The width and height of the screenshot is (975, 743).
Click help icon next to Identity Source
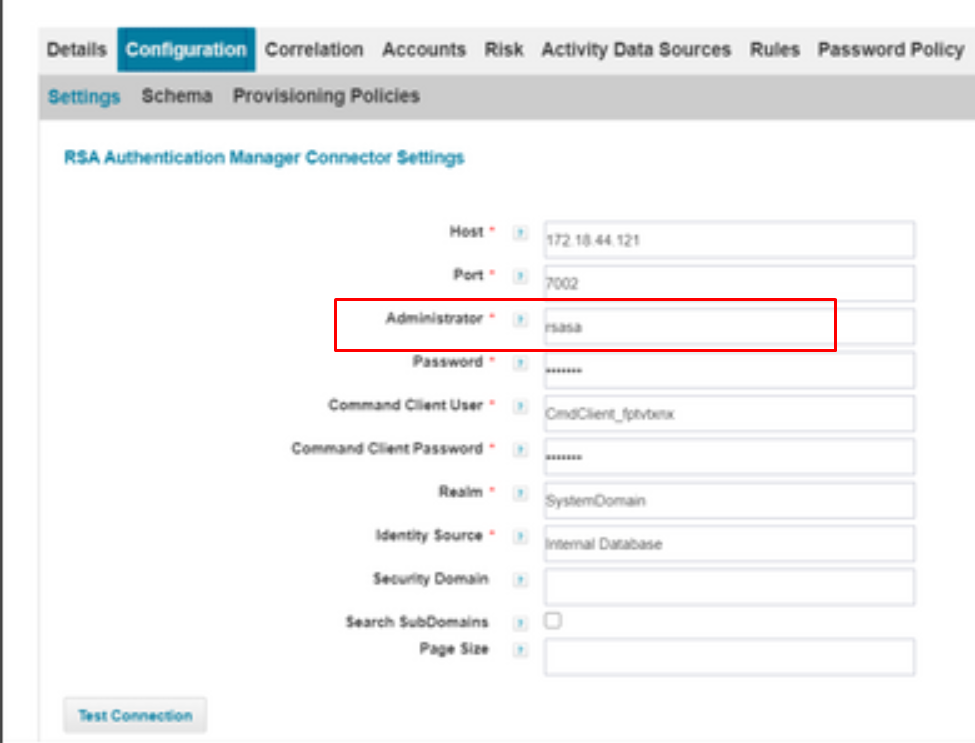tap(520, 537)
